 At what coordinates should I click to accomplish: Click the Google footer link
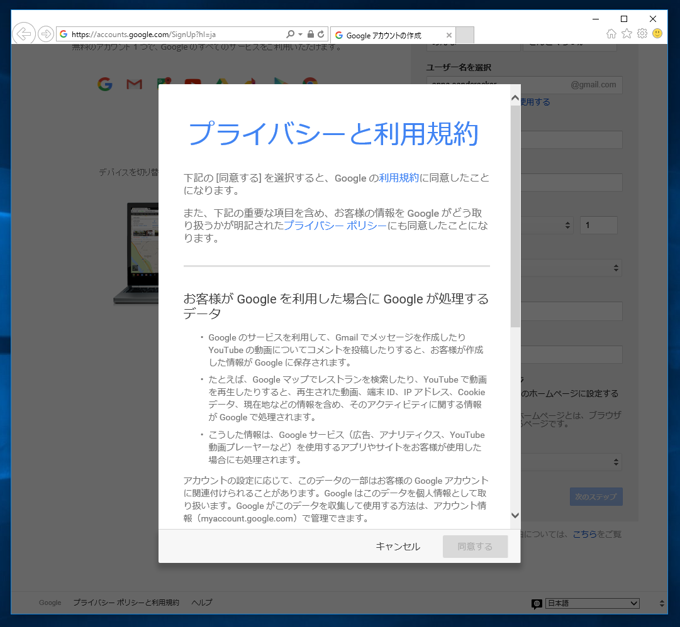click(x=50, y=602)
